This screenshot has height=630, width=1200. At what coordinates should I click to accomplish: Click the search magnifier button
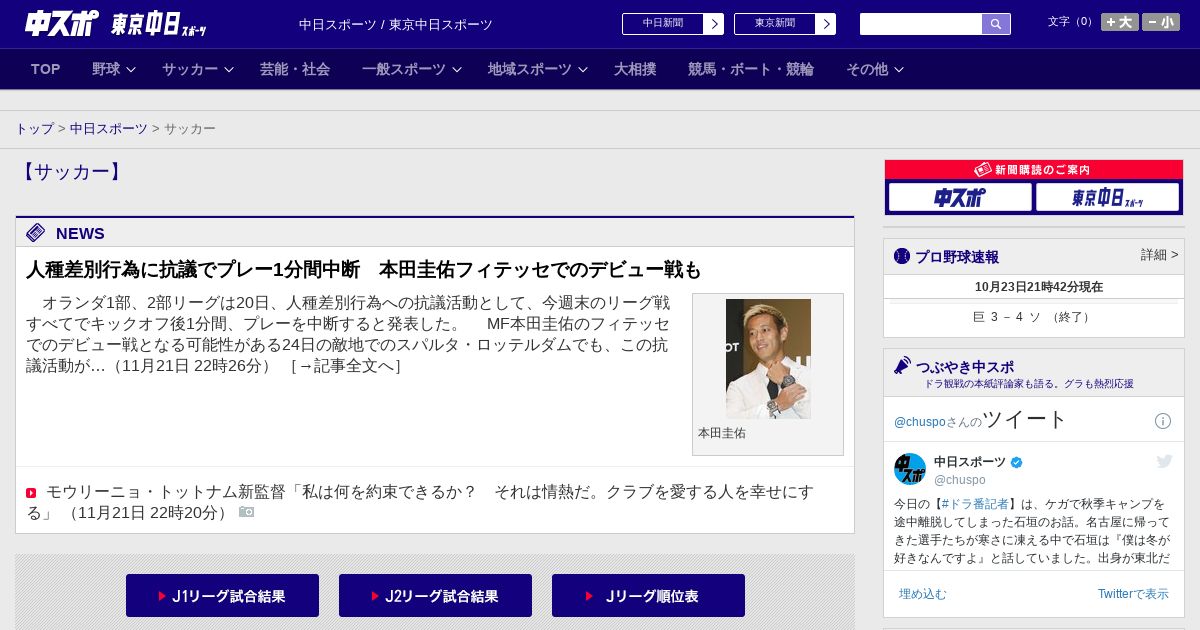(996, 24)
